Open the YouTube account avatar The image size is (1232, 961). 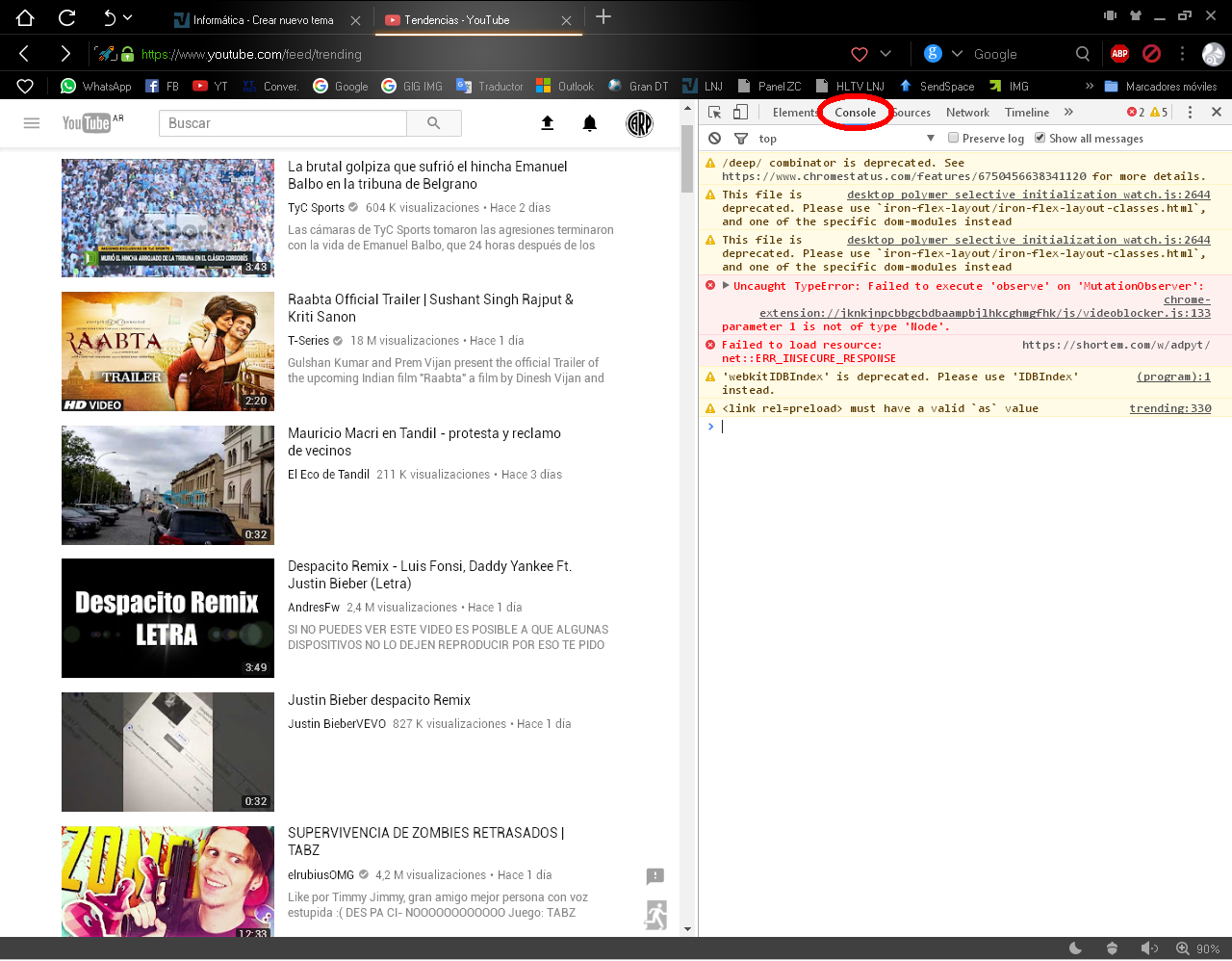point(640,123)
